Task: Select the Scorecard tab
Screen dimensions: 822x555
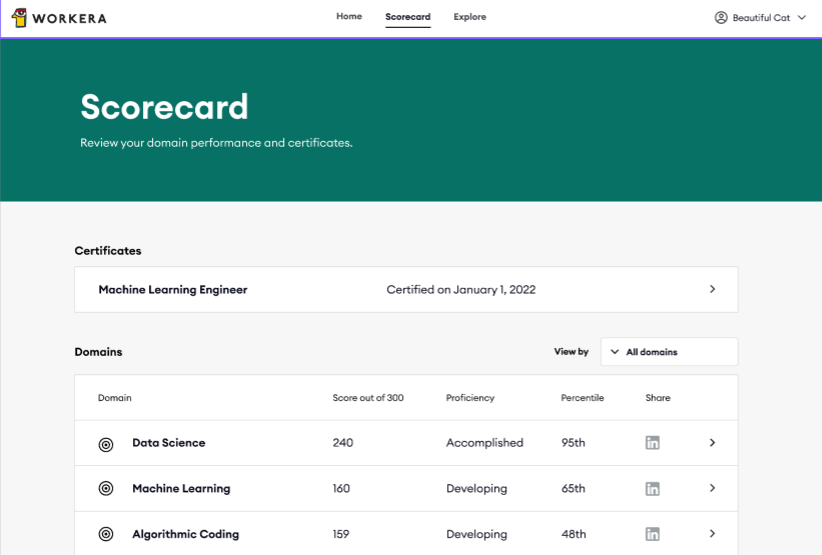Action: (408, 17)
